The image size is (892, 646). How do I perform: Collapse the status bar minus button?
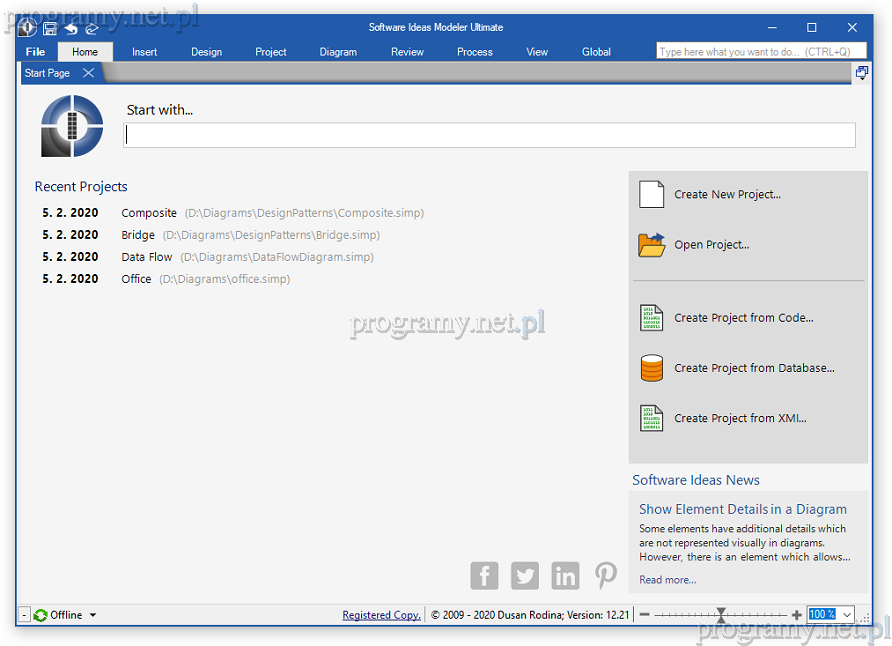(25, 615)
